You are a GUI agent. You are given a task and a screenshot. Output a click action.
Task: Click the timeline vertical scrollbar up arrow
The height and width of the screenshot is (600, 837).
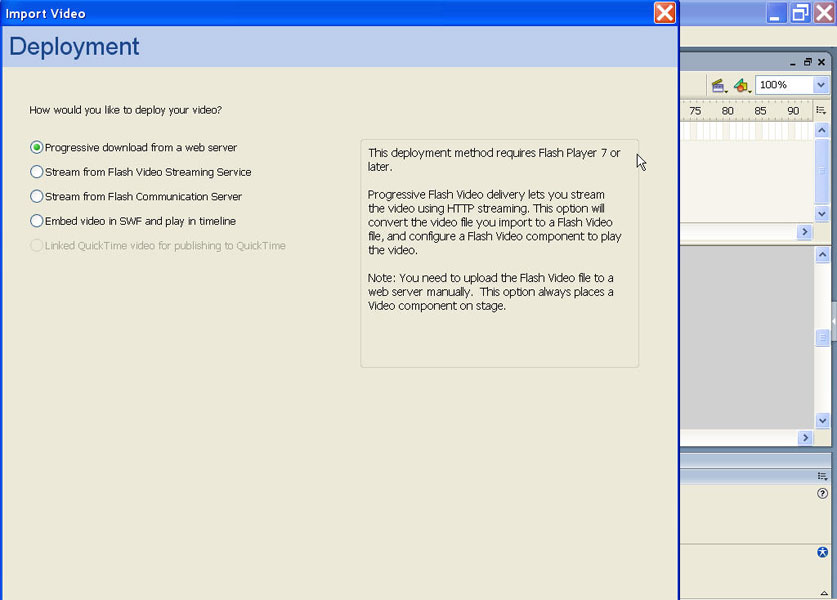click(822, 130)
